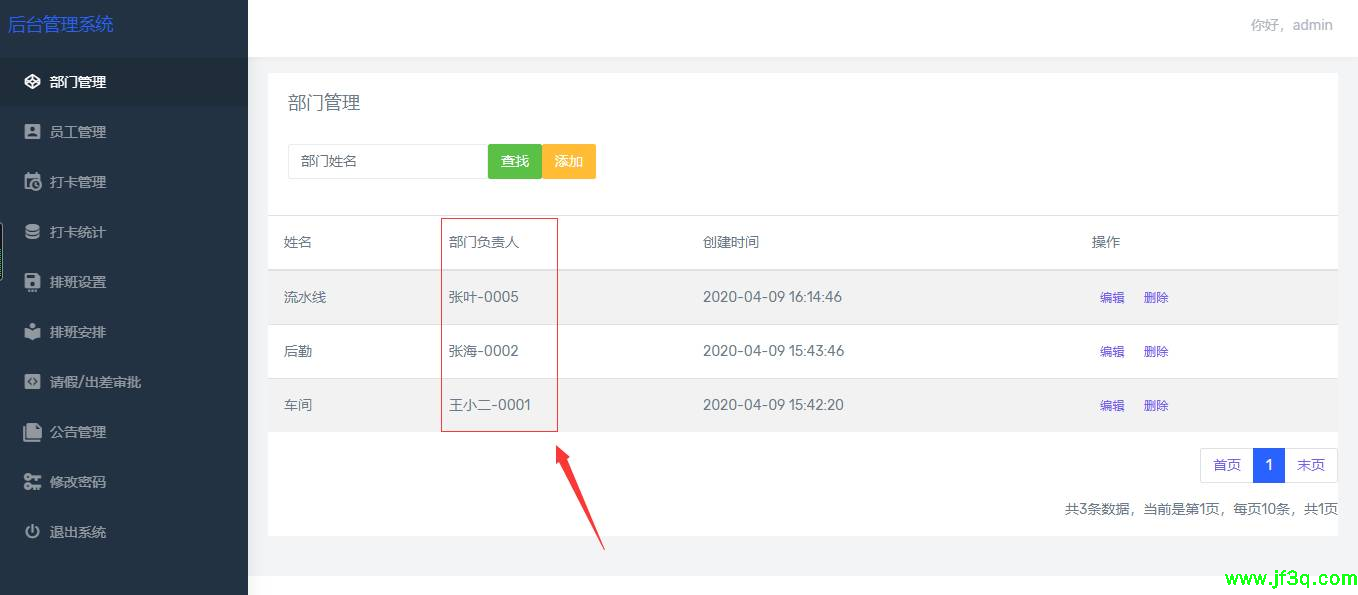The height and width of the screenshot is (595, 1358).
Task: Jump to 末页 in pagination
Action: (1310, 465)
